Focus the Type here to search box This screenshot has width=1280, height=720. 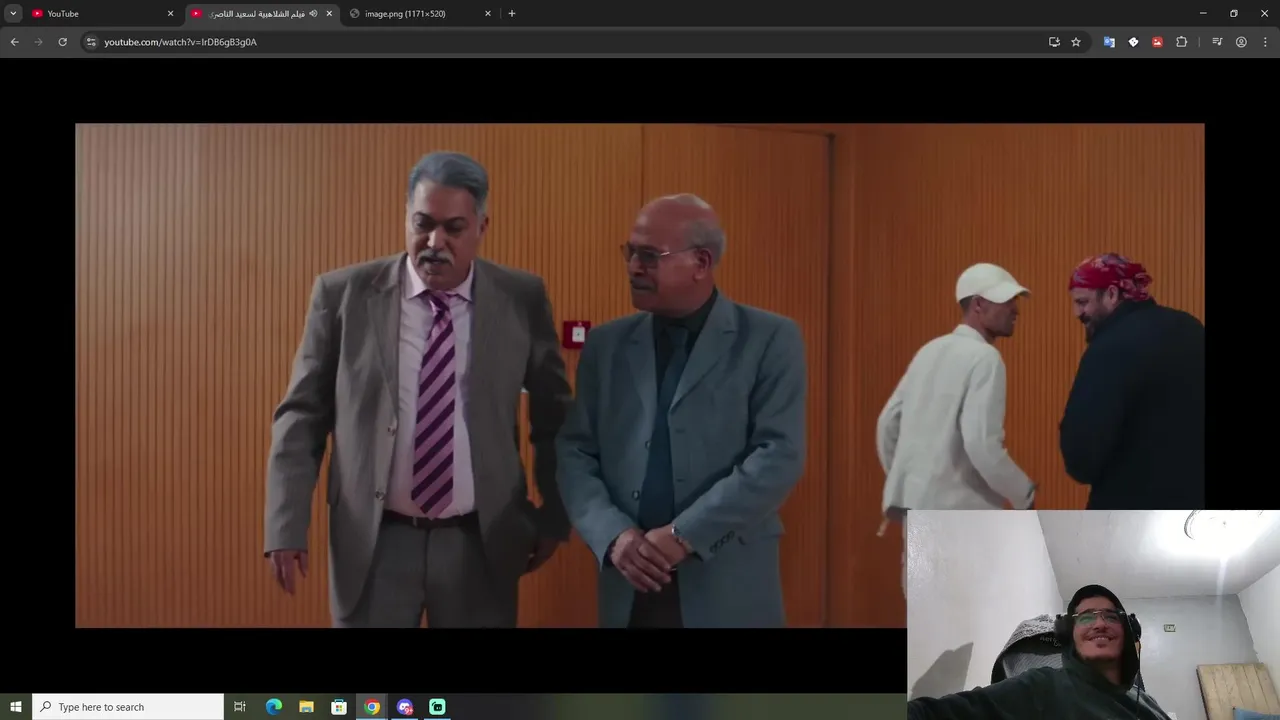(x=128, y=707)
